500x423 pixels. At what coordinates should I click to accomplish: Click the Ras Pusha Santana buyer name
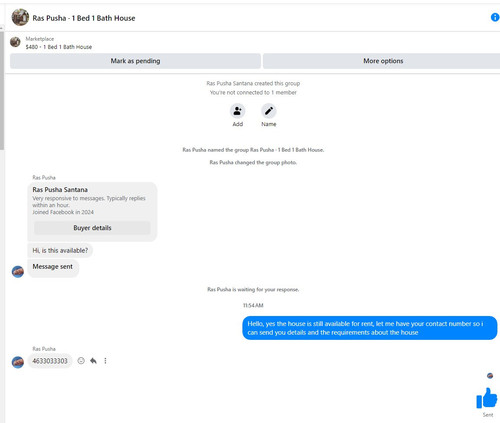click(x=60, y=190)
